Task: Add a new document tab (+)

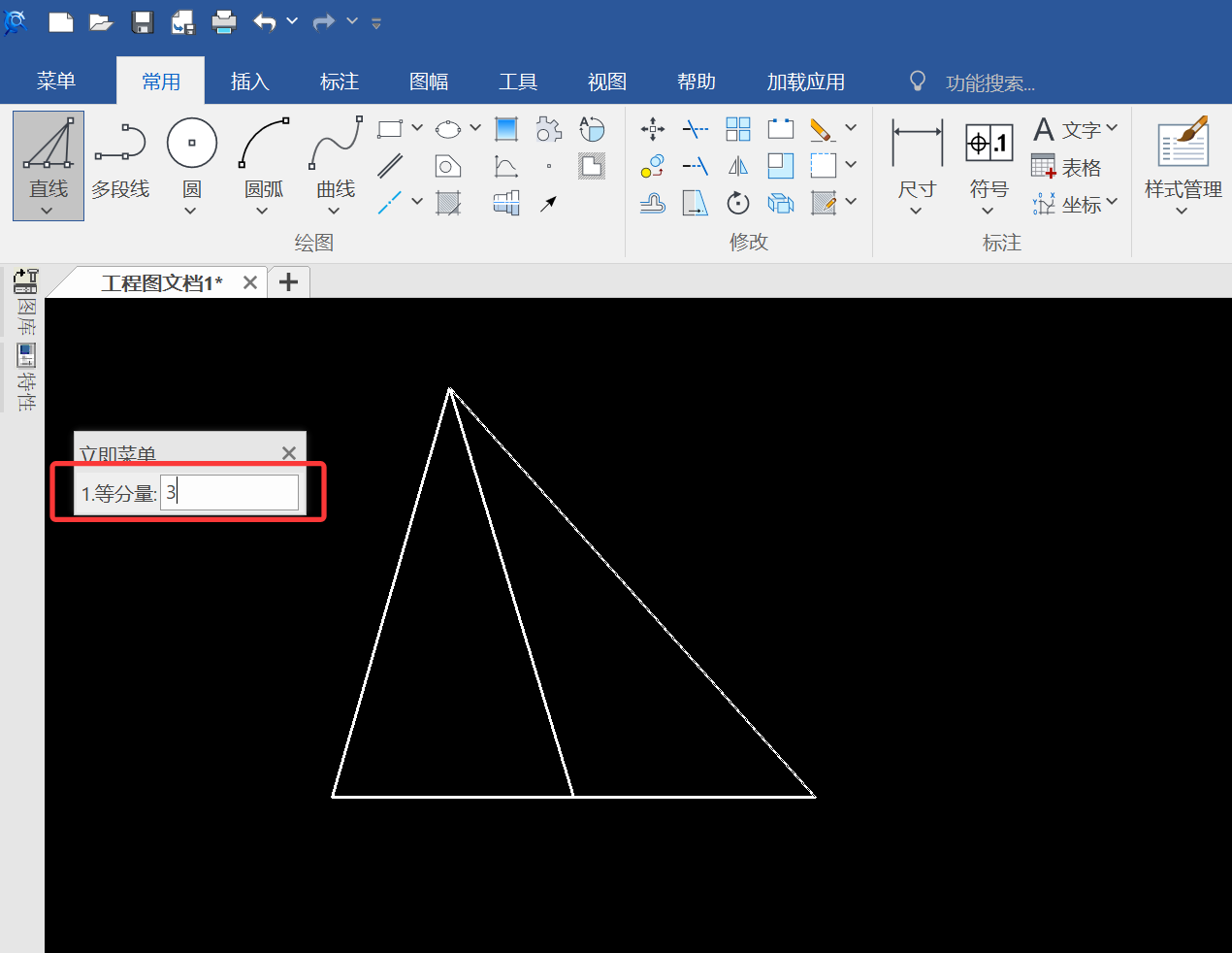Action: point(288,282)
